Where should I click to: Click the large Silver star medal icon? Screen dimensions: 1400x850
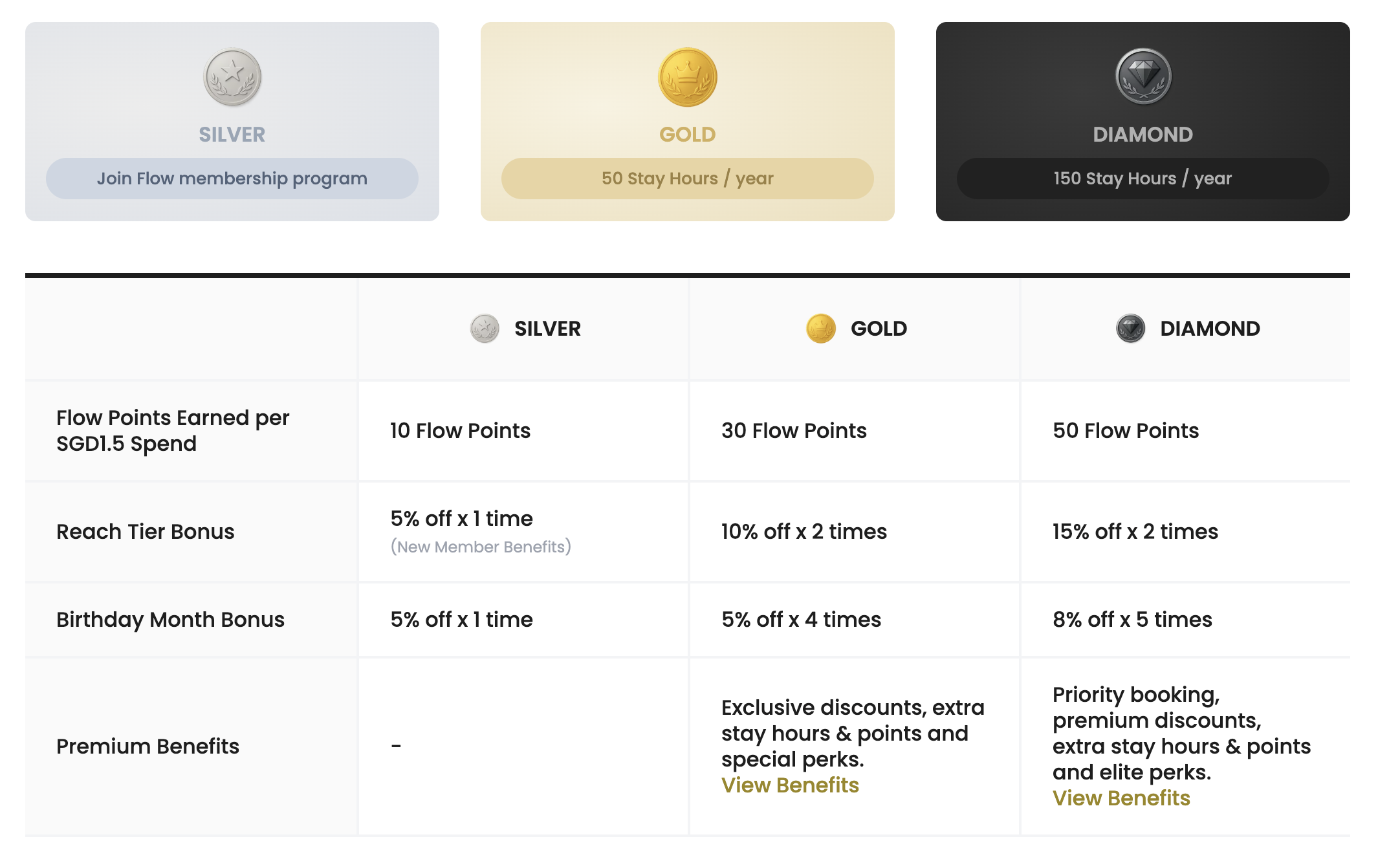232,77
